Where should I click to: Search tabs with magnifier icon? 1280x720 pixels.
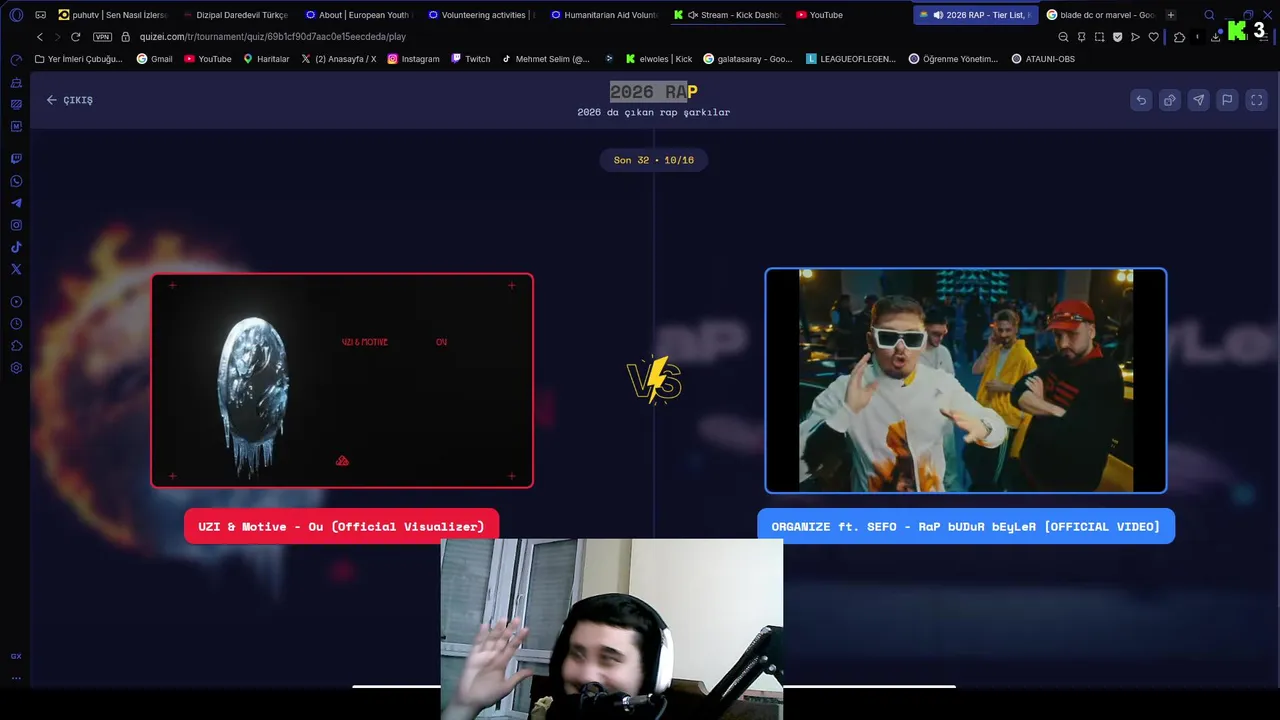coord(1209,15)
